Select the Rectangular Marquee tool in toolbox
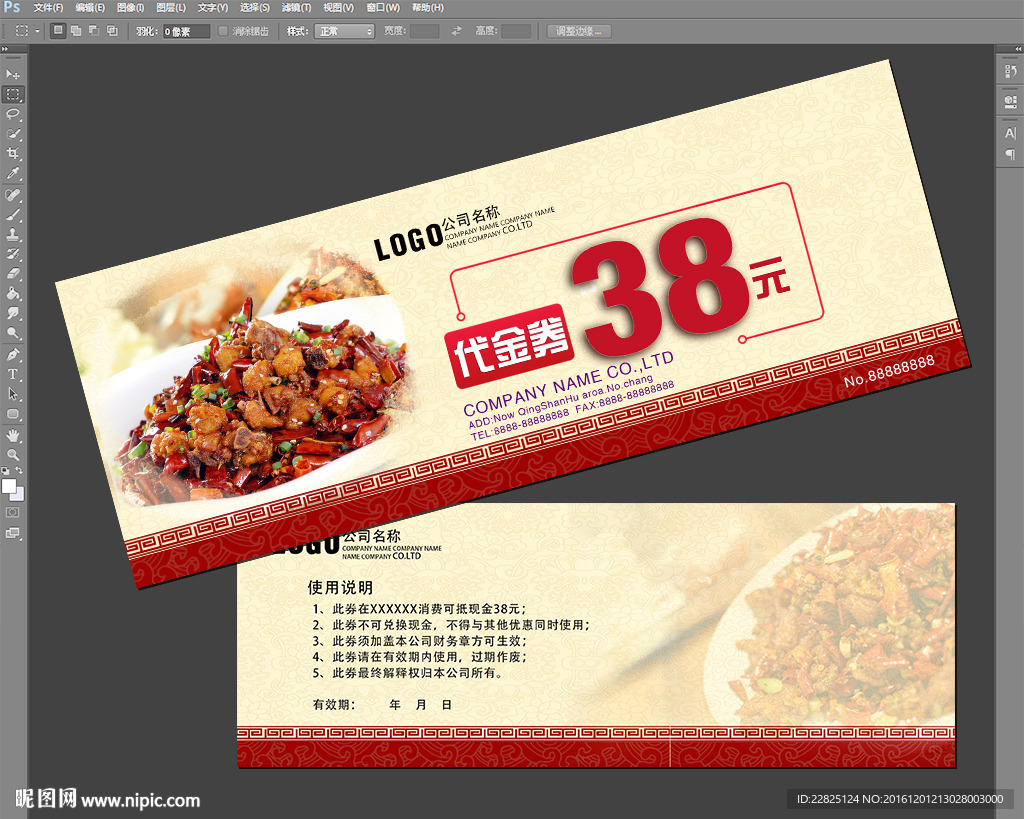 (12, 95)
